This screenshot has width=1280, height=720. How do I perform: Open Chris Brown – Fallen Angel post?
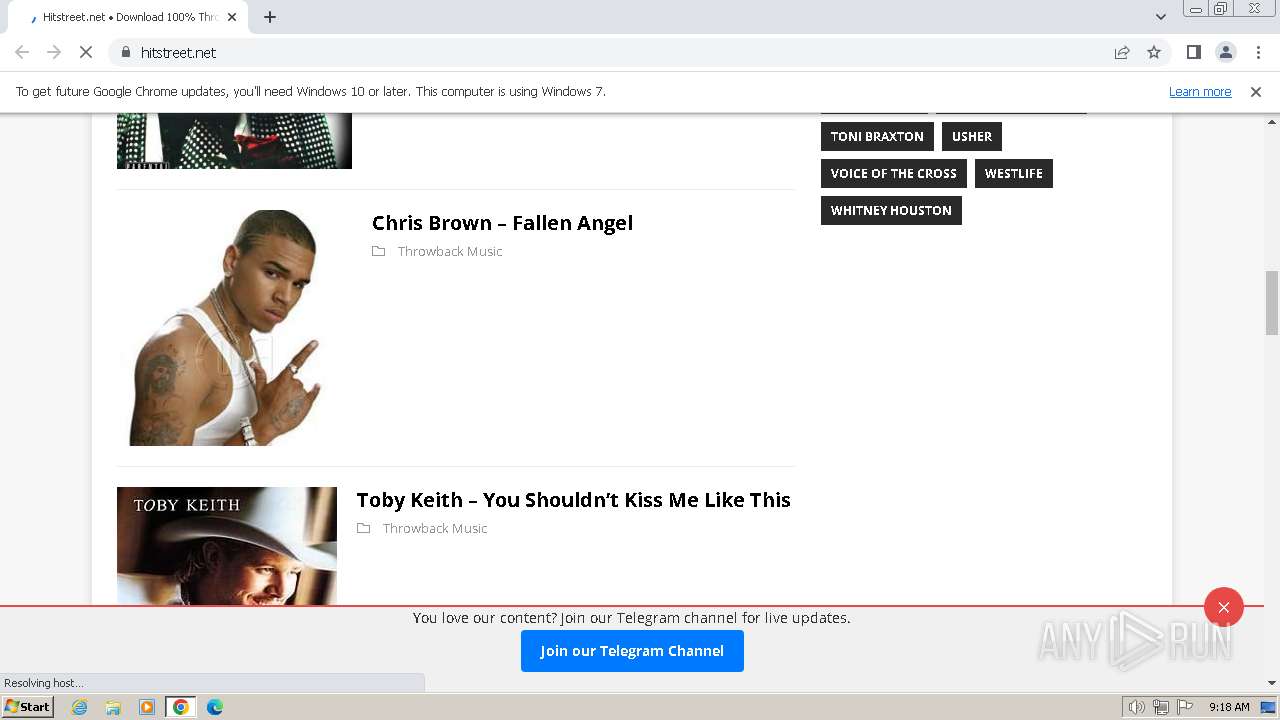pyautogui.click(x=502, y=223)
